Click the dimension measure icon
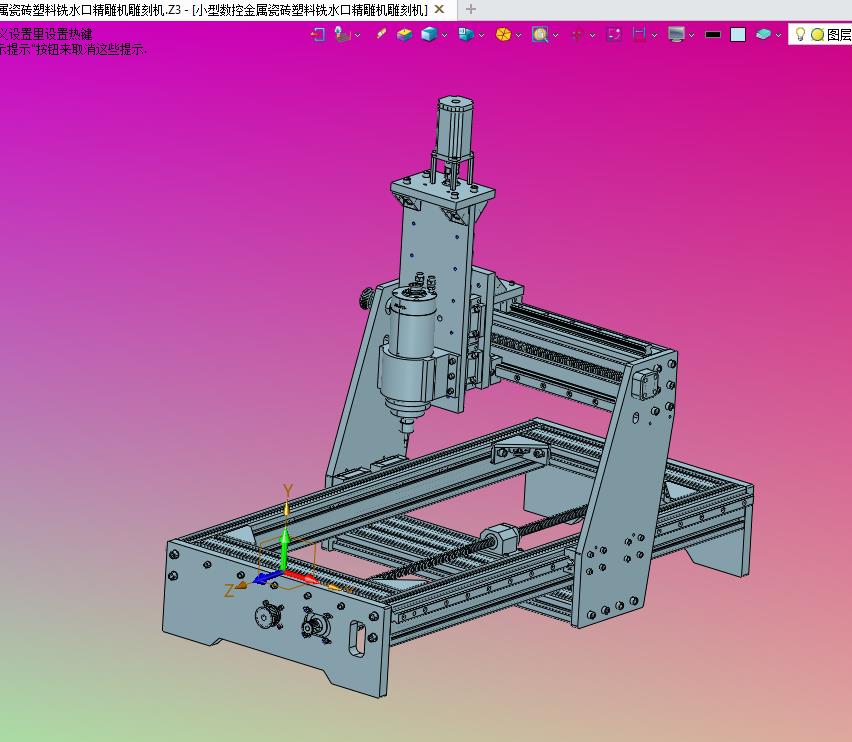852x742 pixels. (639, 35)
